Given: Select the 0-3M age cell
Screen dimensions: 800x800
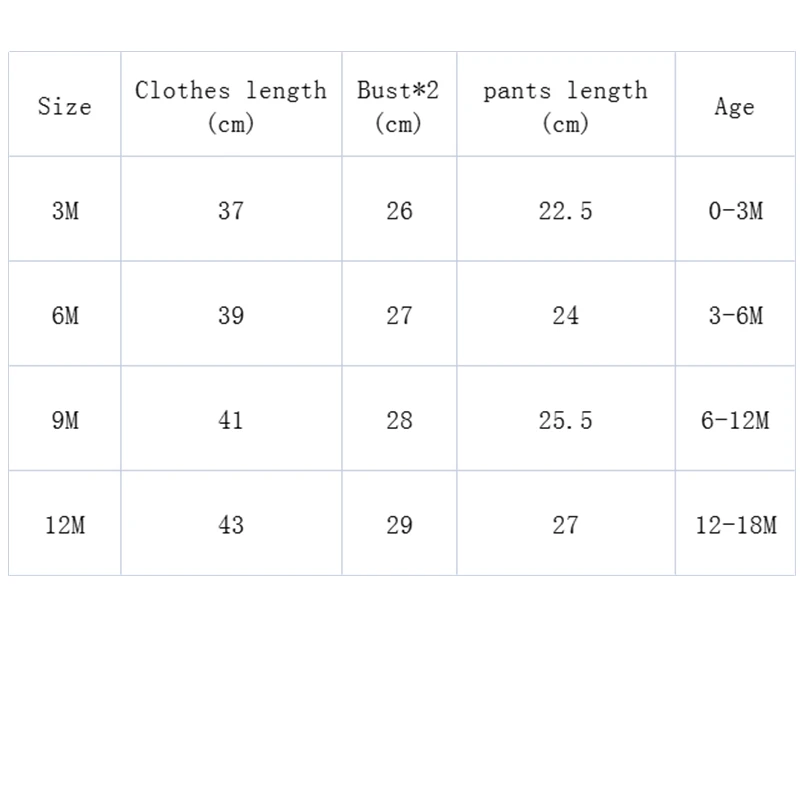Looking at the screenshot, I should 735,211.
